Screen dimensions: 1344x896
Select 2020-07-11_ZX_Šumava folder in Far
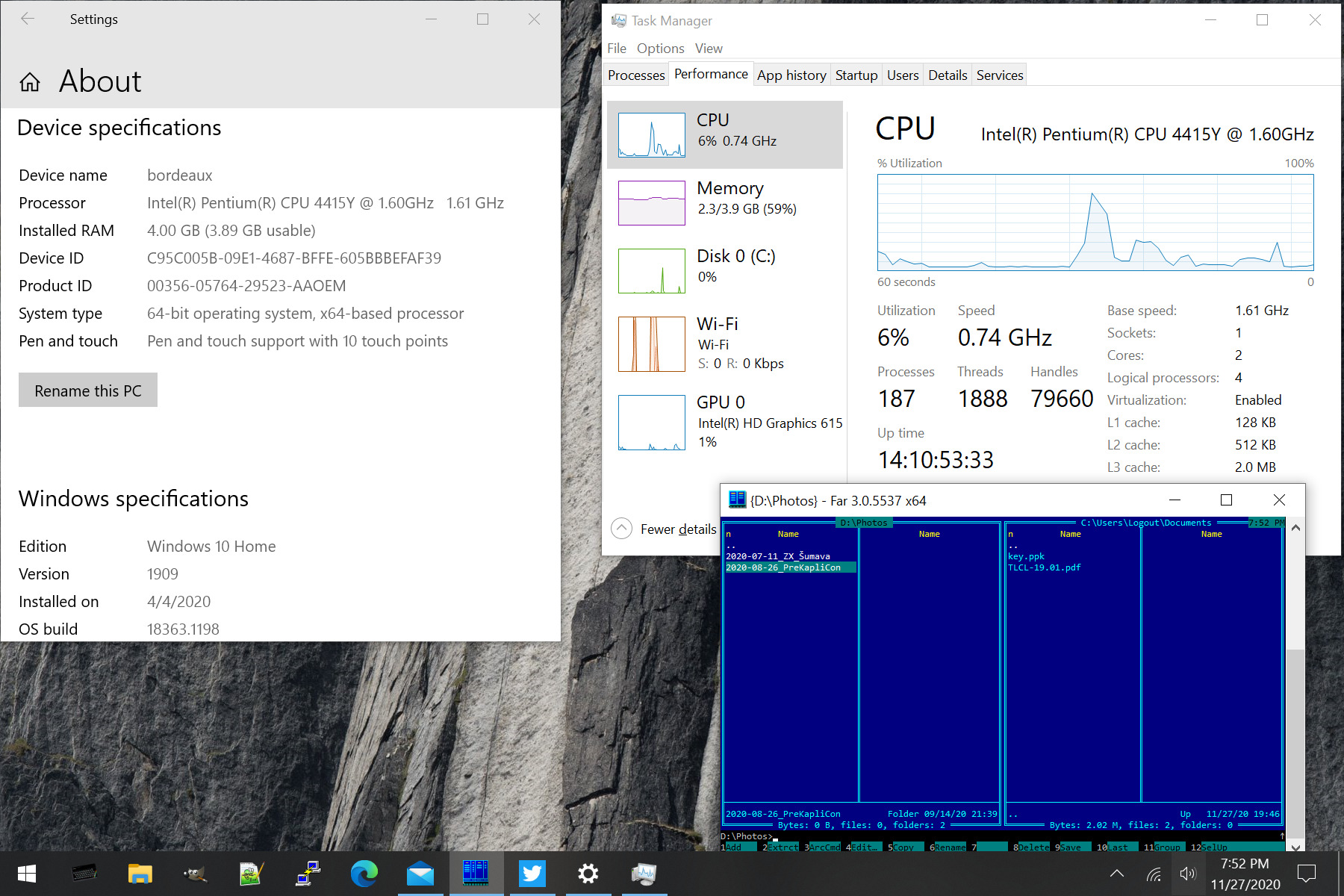point(778,556)
